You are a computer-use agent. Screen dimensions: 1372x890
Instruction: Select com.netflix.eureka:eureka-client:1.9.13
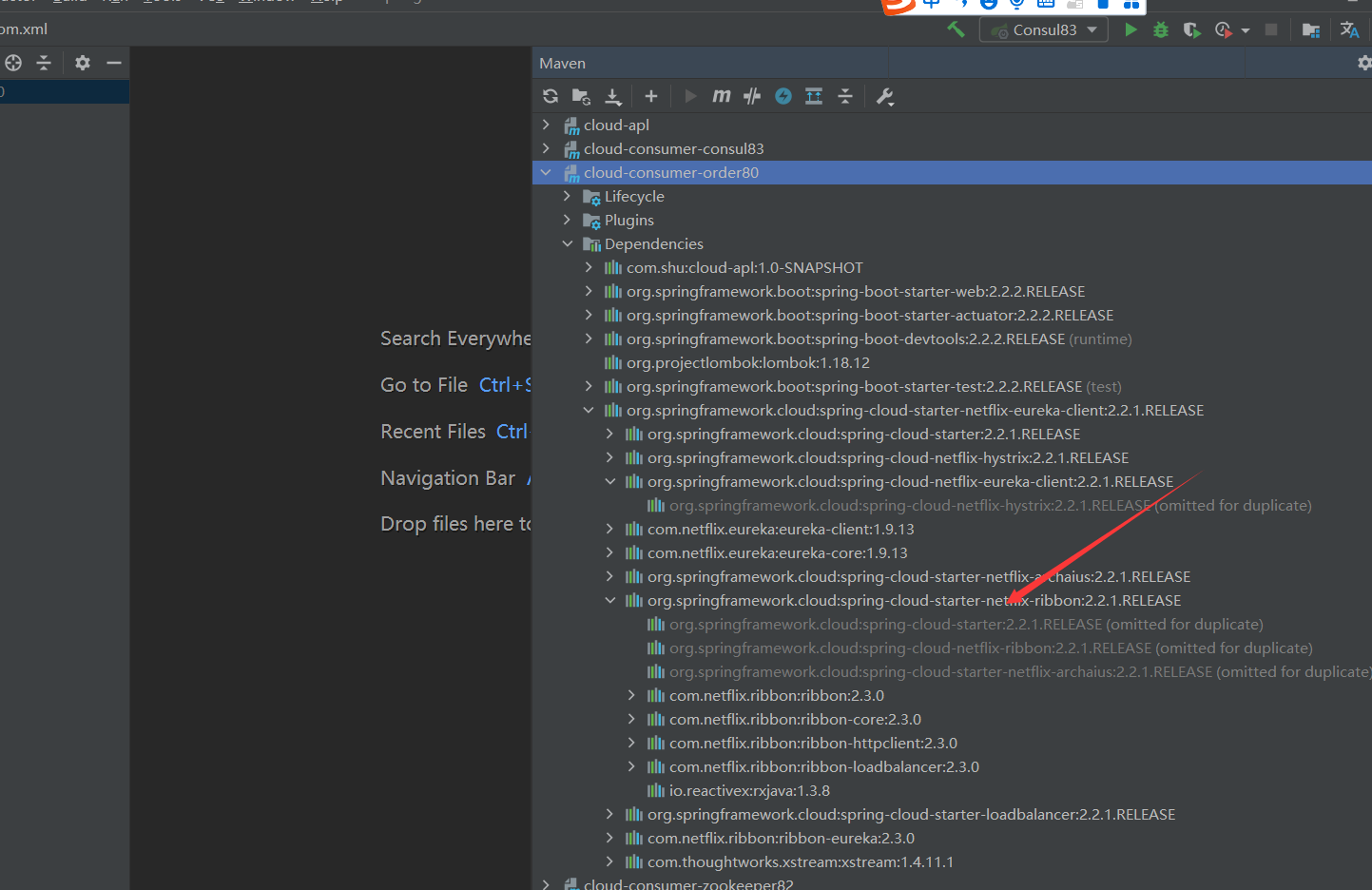point(781,529)
